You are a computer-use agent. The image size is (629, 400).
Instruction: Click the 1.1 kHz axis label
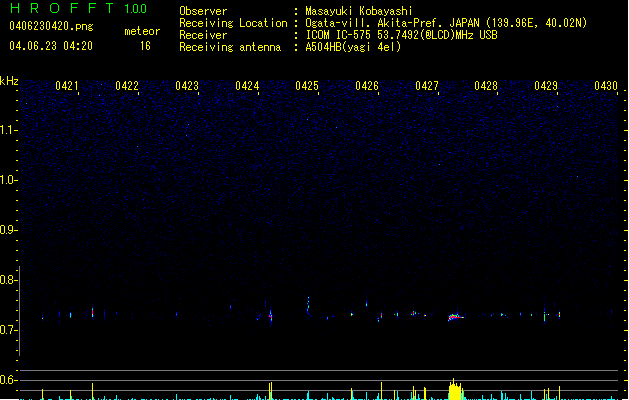(8, 130)
